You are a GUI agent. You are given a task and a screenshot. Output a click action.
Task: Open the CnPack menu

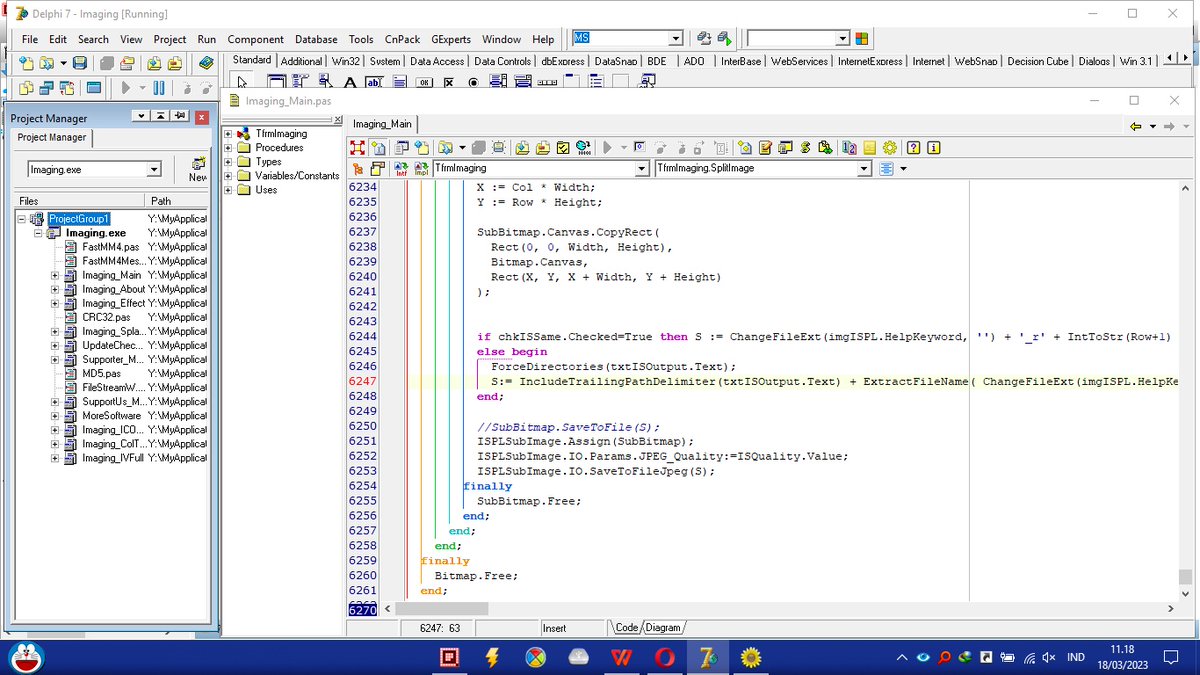(403, 39)
